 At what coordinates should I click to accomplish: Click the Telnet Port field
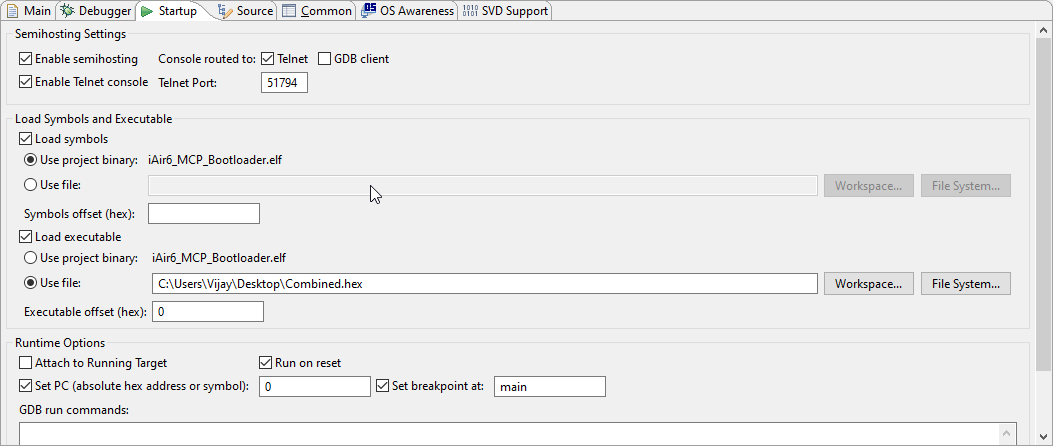285,83
